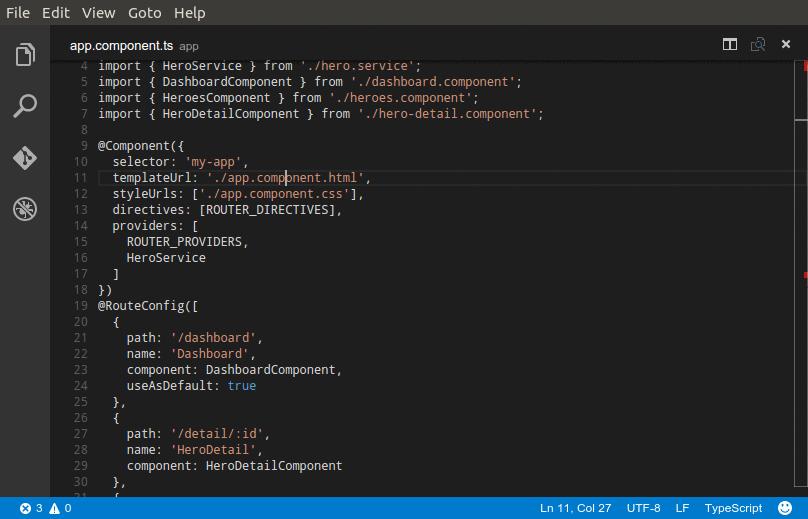Click the 'true' value of useAsDefault

[242, 386]
